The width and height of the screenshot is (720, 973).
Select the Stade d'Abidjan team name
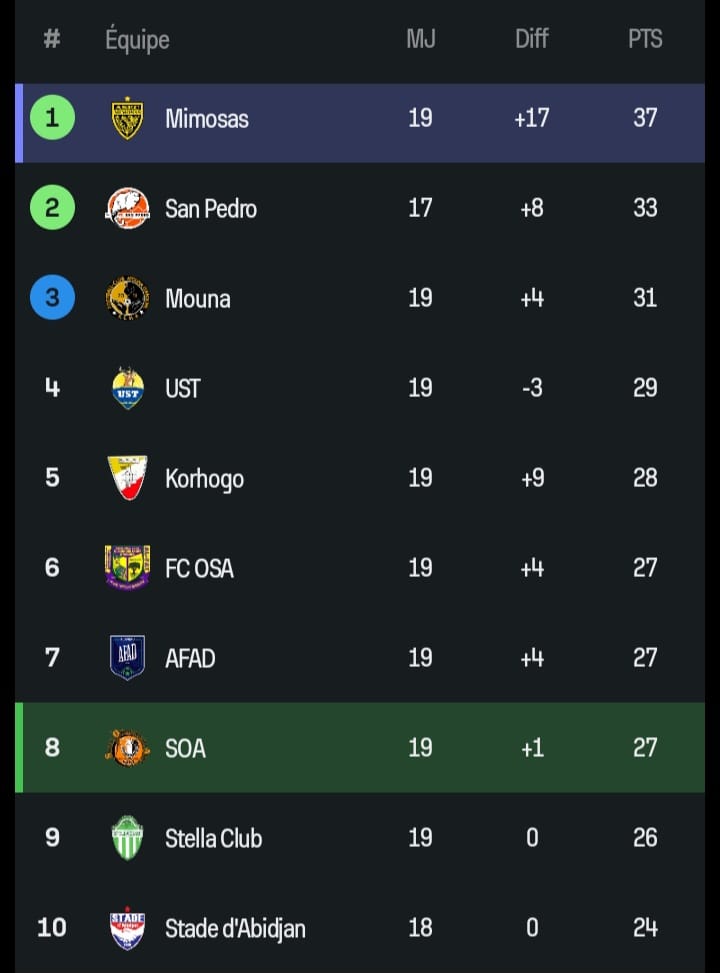235,928
